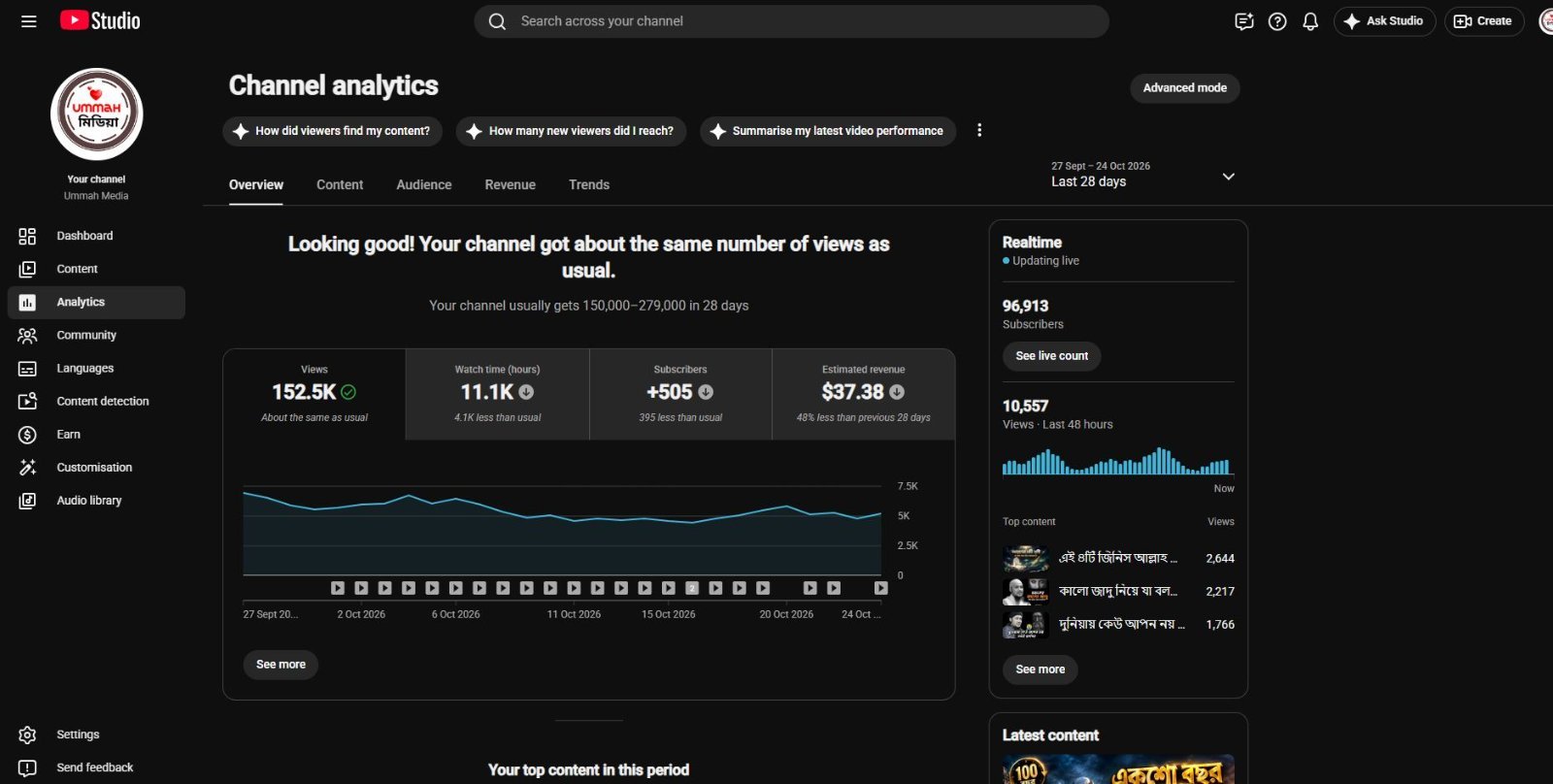Viewport: 1553px width, 784px height.
Task: Select the Views 152.5K metric card
Action: 314,394
